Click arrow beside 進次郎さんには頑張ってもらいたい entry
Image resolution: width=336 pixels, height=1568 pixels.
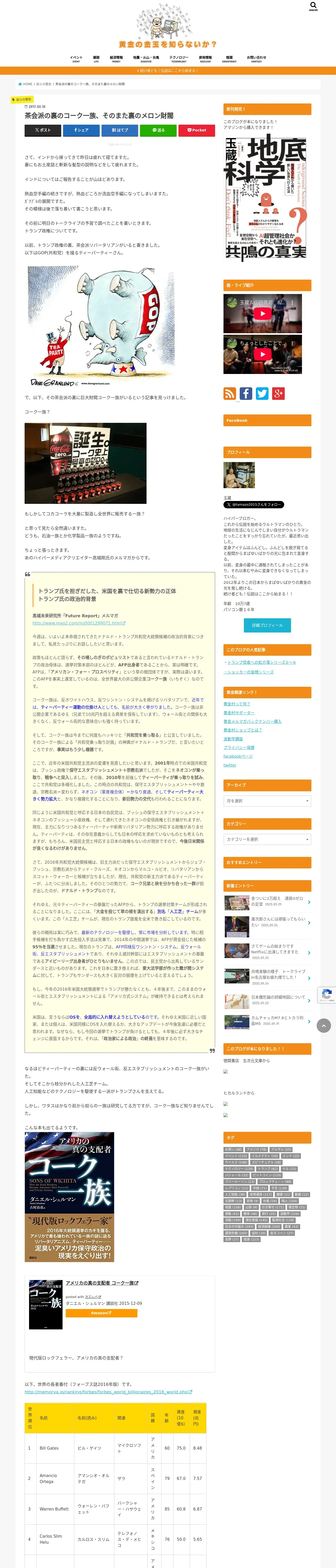309,923
